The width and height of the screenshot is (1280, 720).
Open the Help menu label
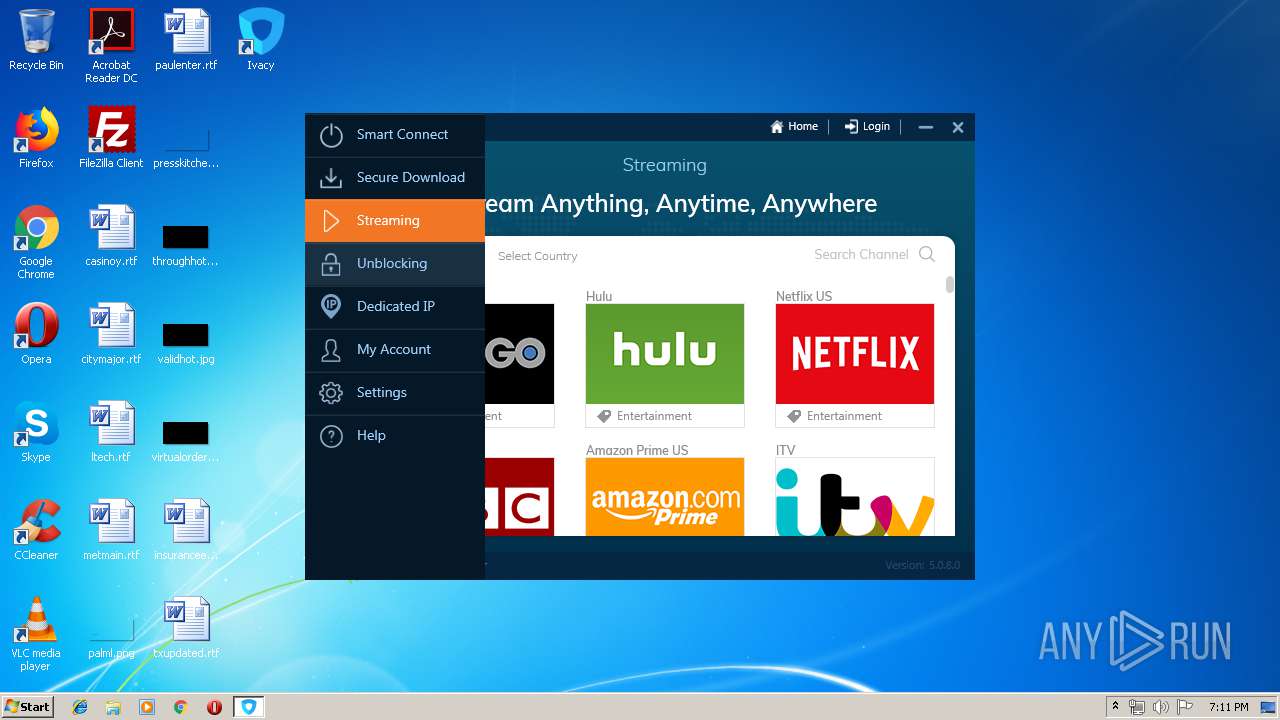coord(371,436)
